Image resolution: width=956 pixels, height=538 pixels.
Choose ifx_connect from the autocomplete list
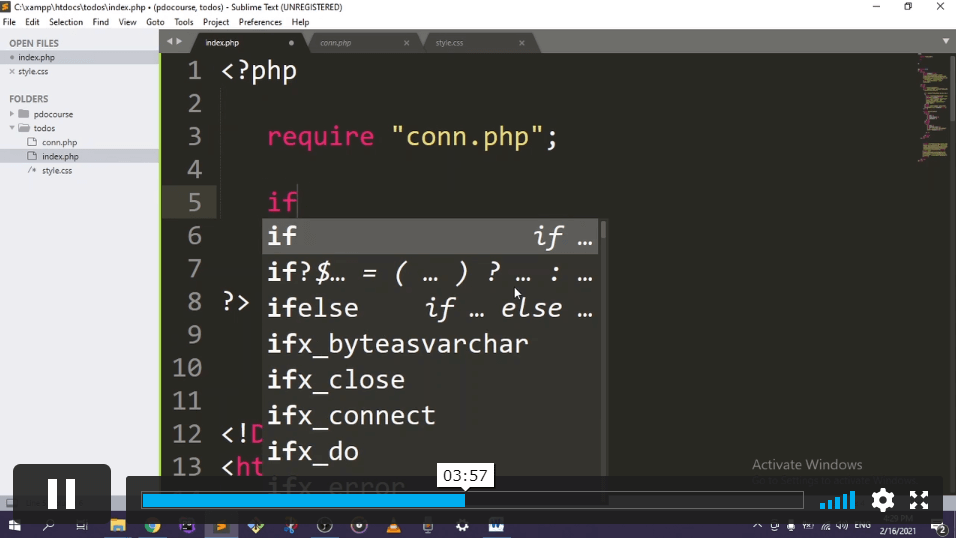click(351, 416)
